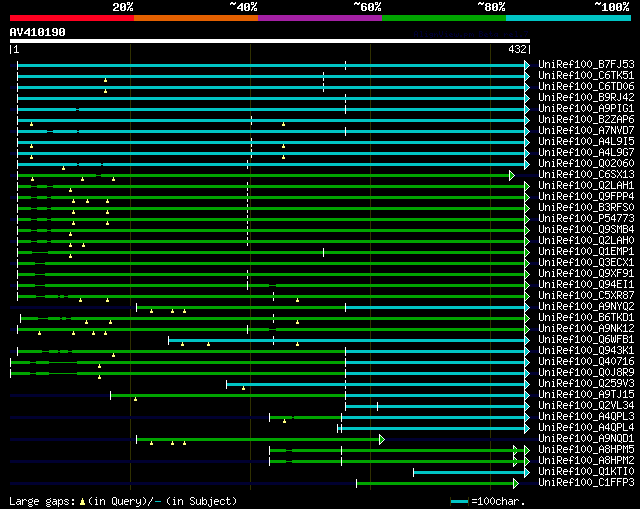
Task: Click the UniRef100_Q02060 label
Action: point(586,164)
